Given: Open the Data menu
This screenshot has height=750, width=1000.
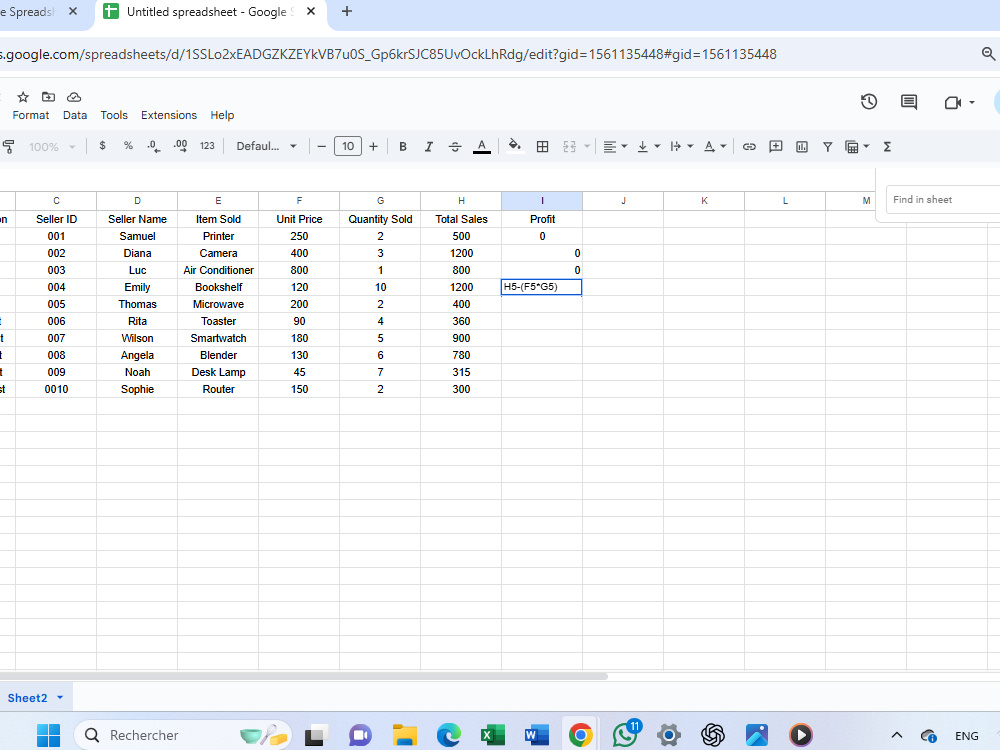Looking at the screenshot, I should point(75,115).
